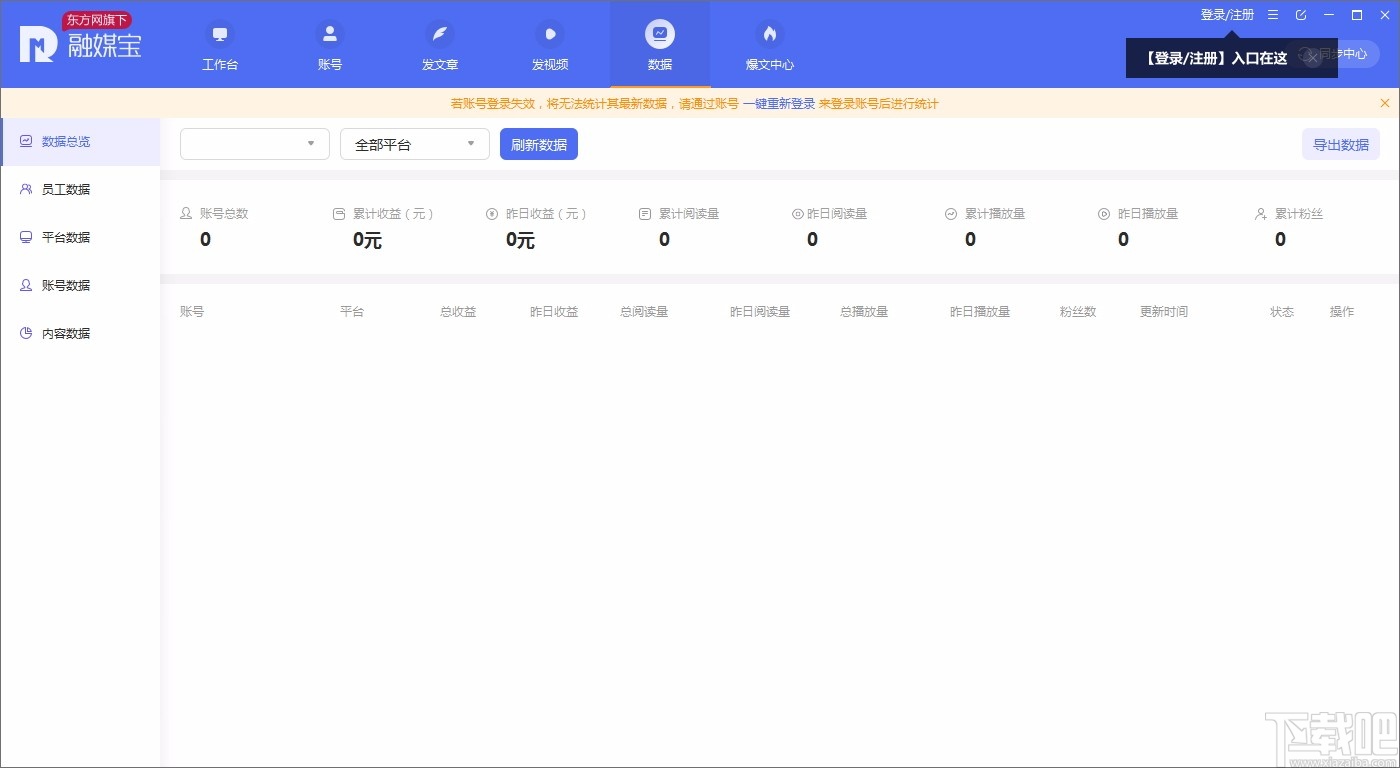Open the 登录/注册 link in the title bar
The image size is (1400, 768).
tap(1227, 15)
